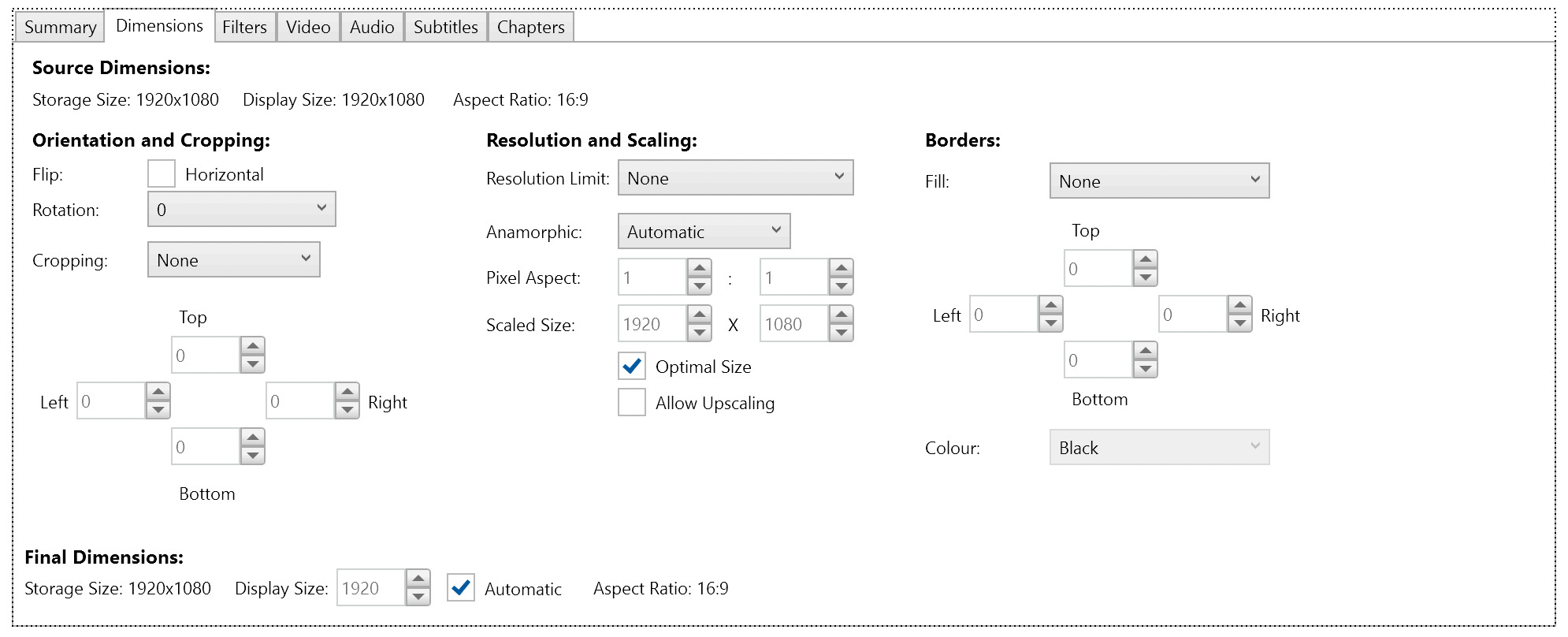Enable the Allow Upscaling checkbox
1568x637 pixels.
(x=632, y=403)
